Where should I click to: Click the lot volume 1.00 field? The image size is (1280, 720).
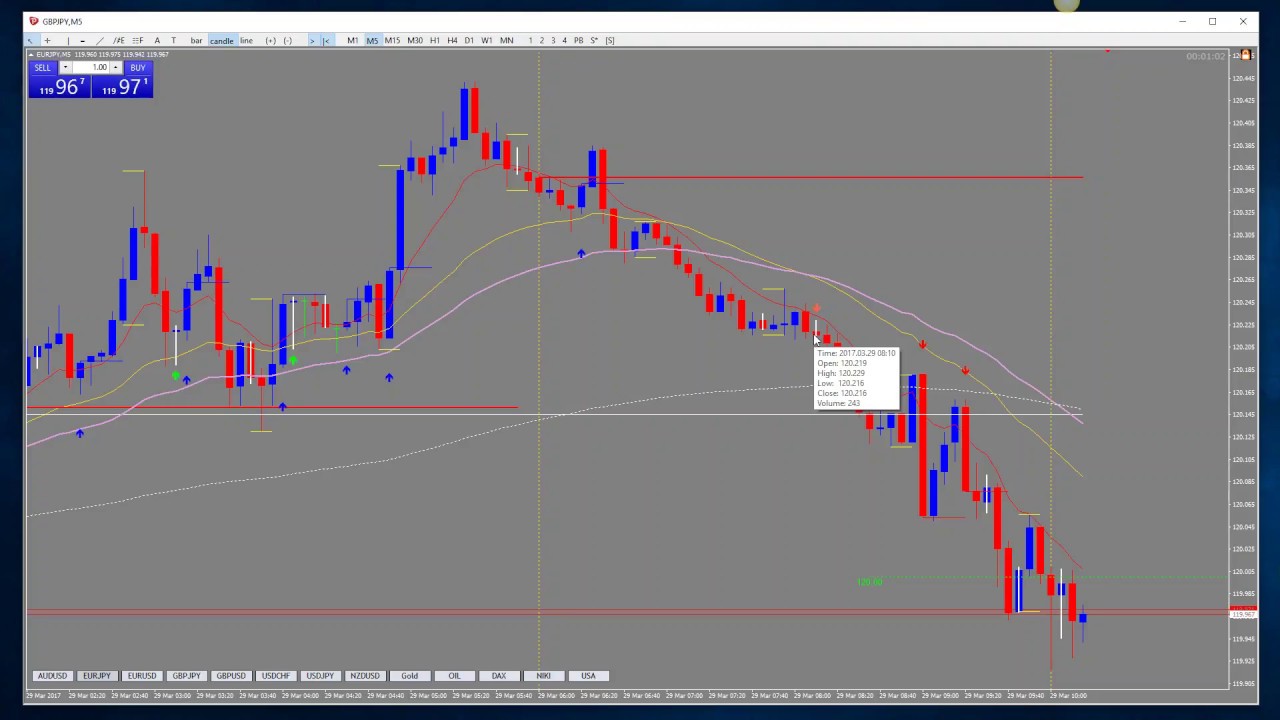pos(90,68)
